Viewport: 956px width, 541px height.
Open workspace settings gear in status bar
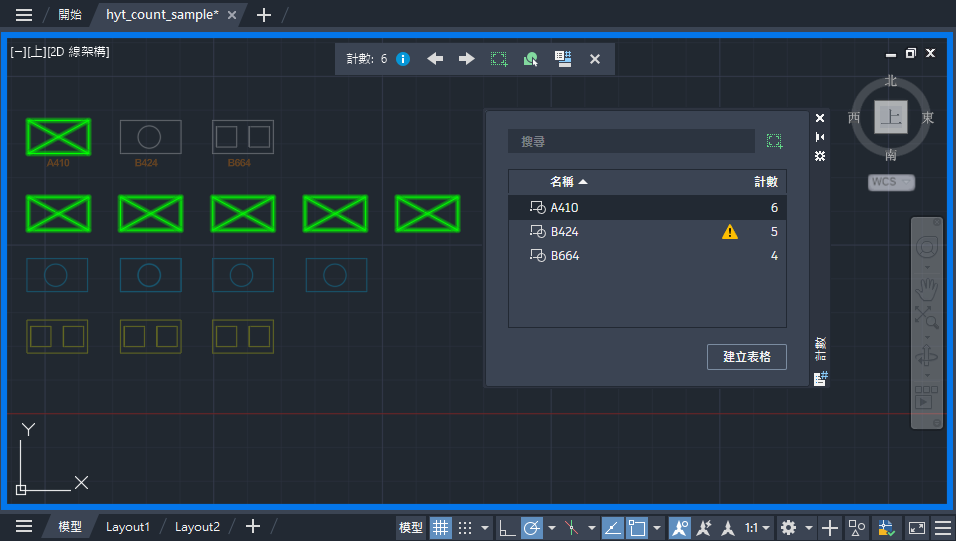[788, 527]
